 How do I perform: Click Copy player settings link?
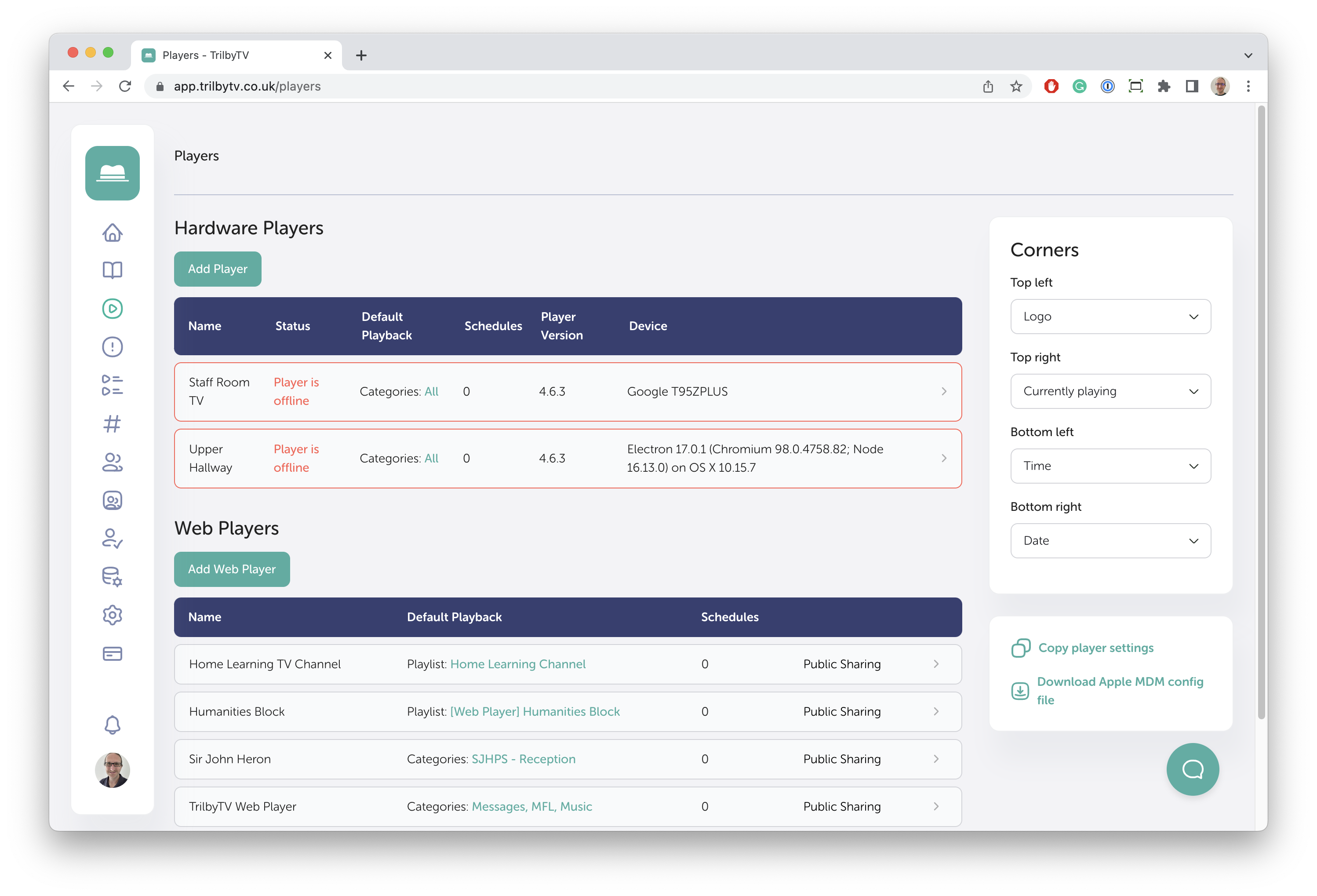pyautogui.click(x=1095, y=648)
